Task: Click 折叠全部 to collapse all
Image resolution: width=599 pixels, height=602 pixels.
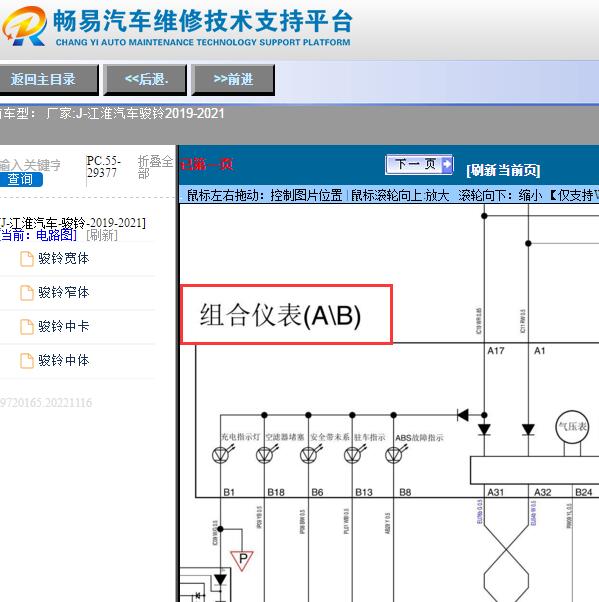Action: click(x=155, y=167)
